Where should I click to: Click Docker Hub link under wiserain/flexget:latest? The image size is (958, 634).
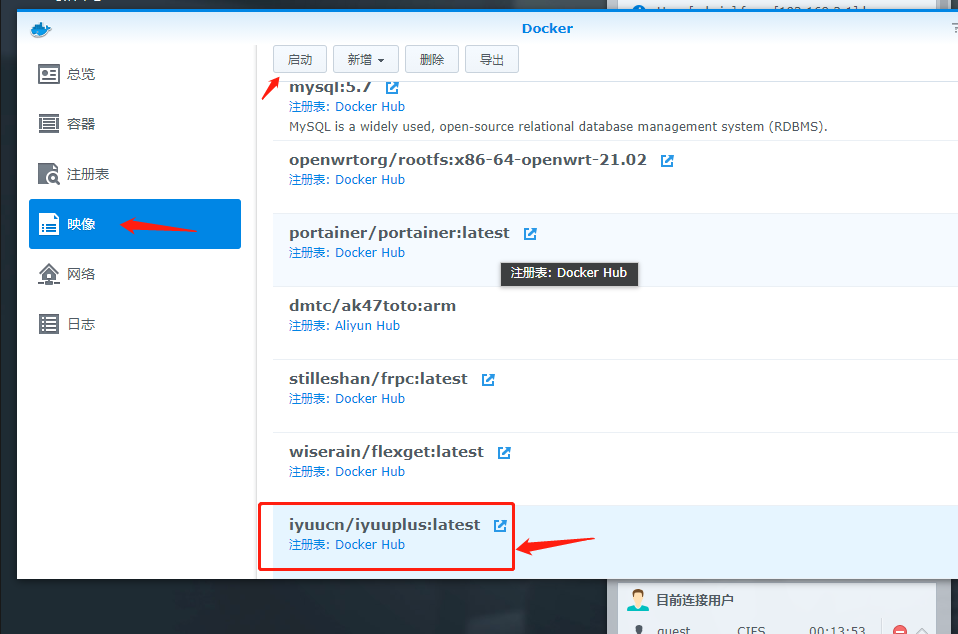370,472
